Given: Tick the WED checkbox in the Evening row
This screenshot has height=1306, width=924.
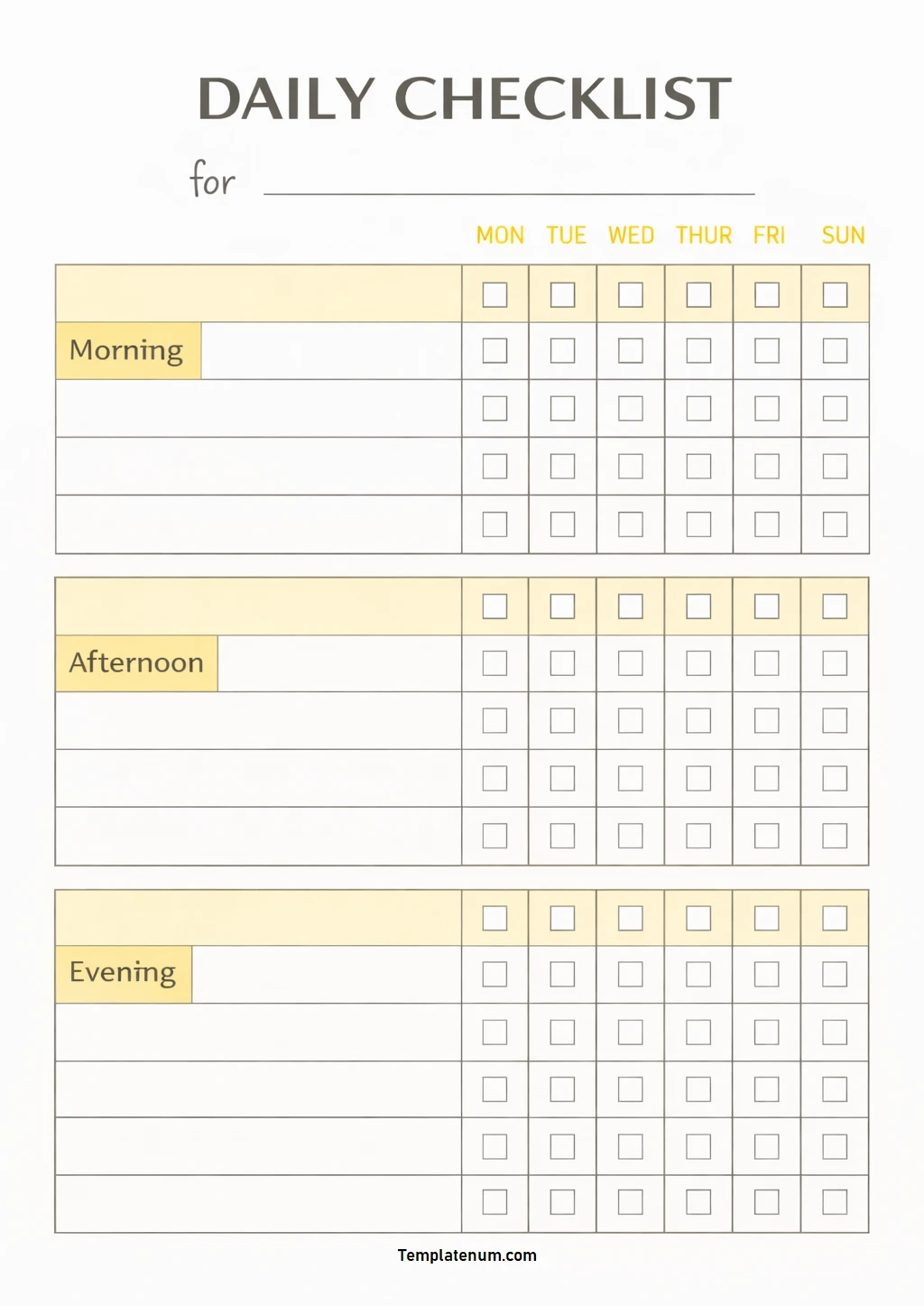Looking at the screenshot, I should pyautogui.click(x=631, y=975).
